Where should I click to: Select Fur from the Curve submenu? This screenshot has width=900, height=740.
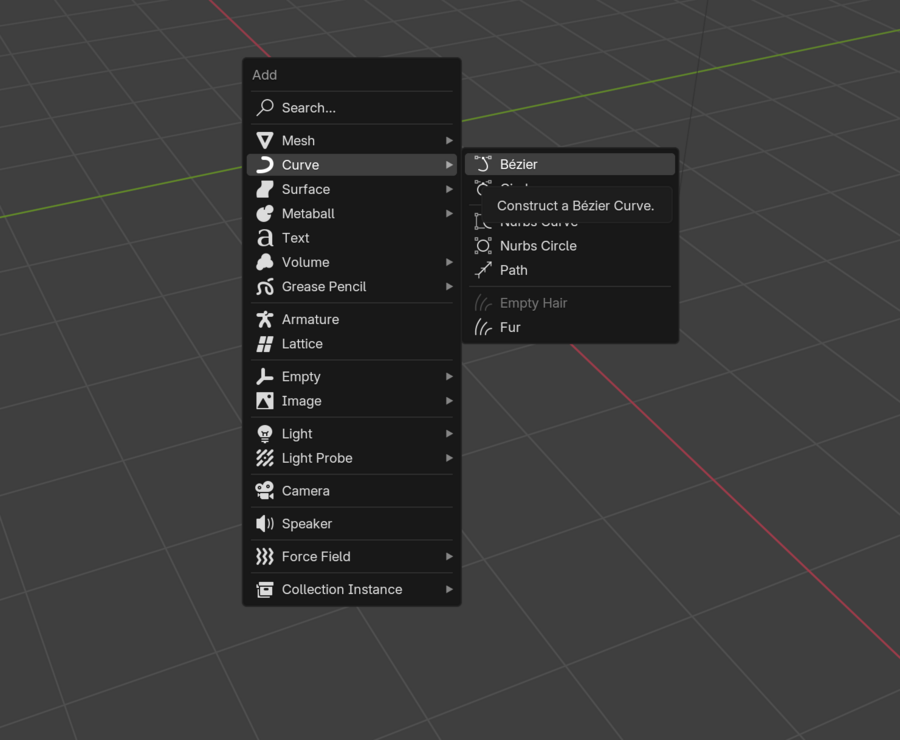(570, 327)
